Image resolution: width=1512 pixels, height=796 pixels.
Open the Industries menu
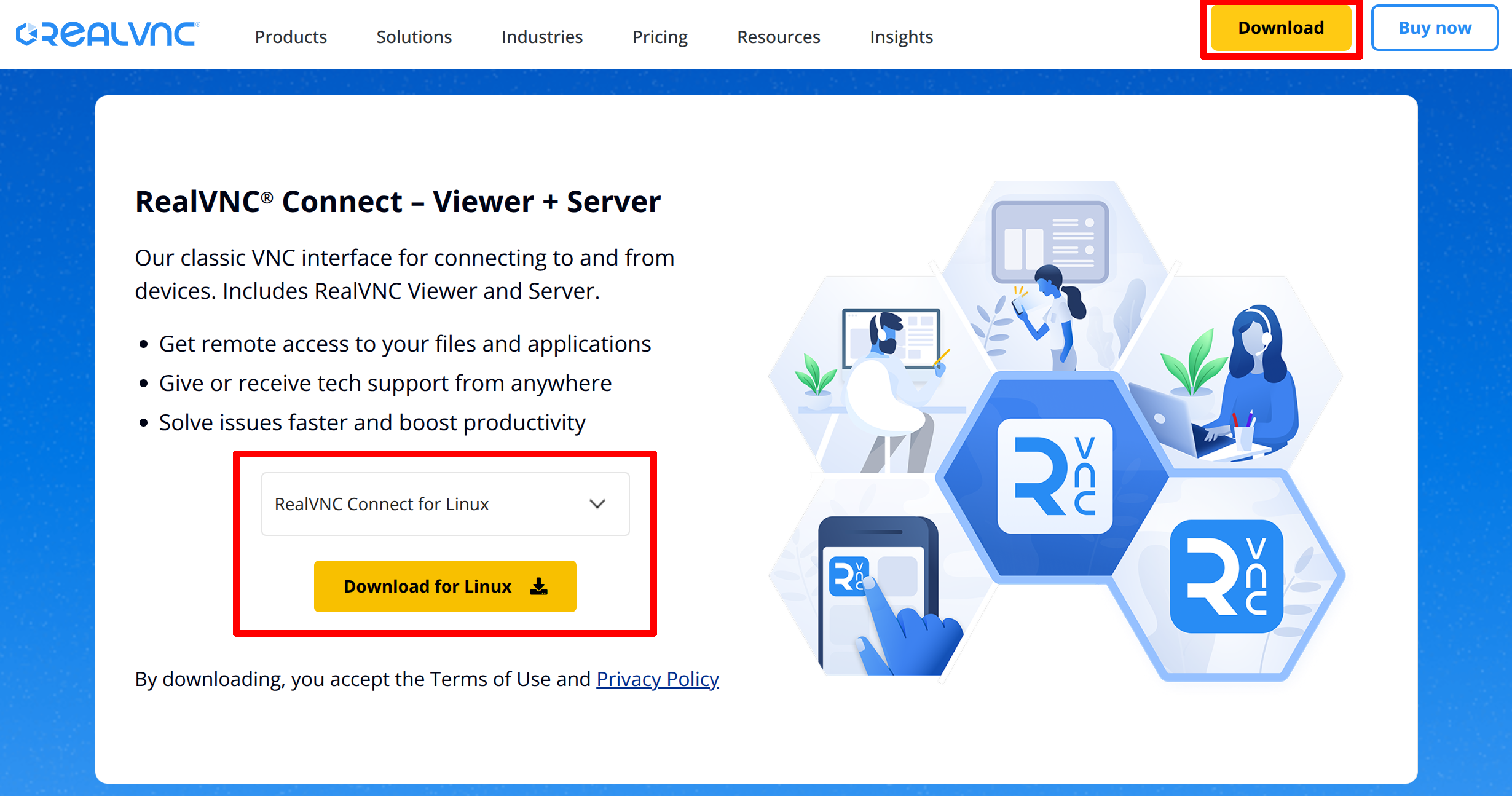pyautogui.click(x=541, y=37)
